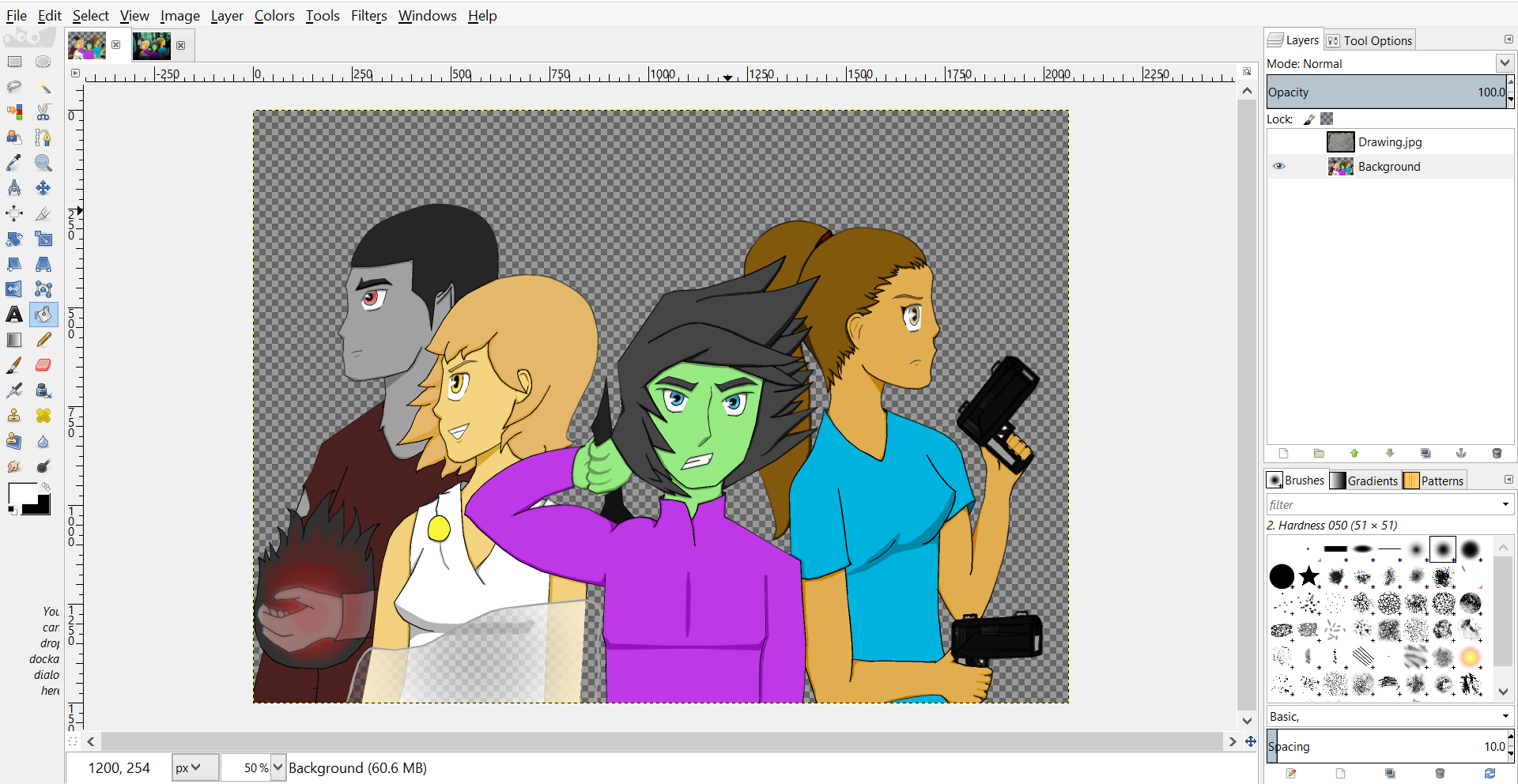Select the Select by Color tool
Screen dimensions: 1518x784
coord(14,112)
